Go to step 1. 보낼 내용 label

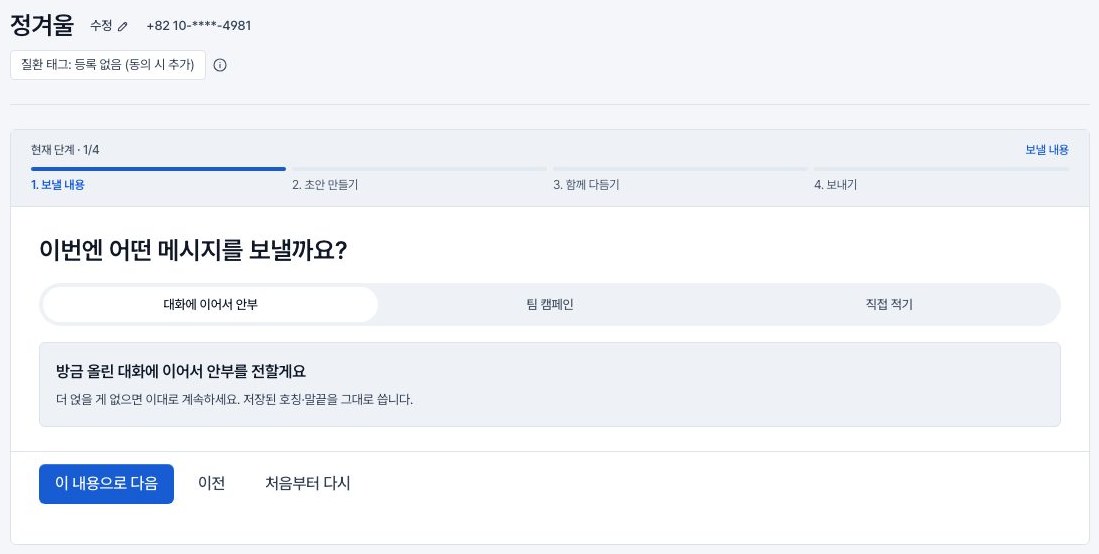click(x=58, y=185)
